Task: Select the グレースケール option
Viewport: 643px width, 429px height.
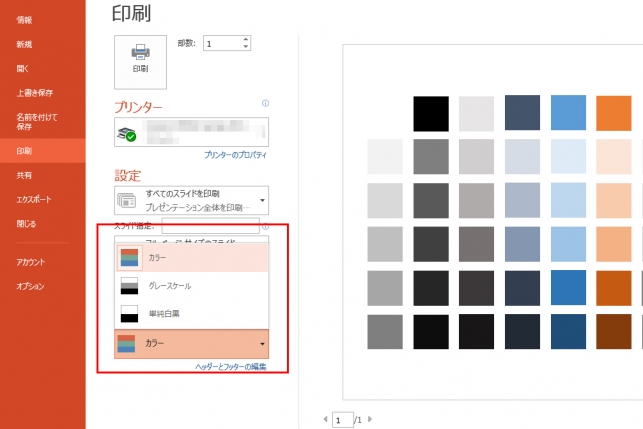Action: pos(192,286)
